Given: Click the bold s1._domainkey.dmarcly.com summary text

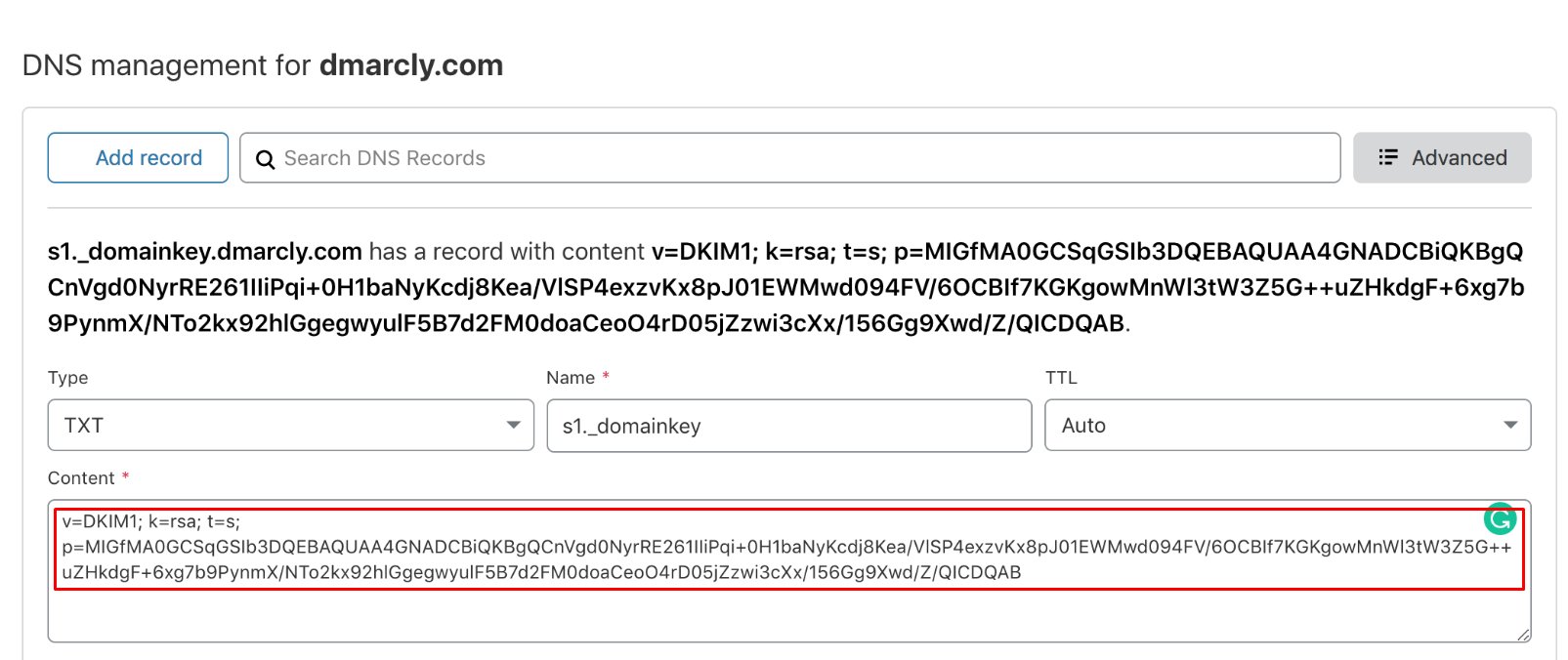Looking at the screenshot, I should click(x=205, y=252).
